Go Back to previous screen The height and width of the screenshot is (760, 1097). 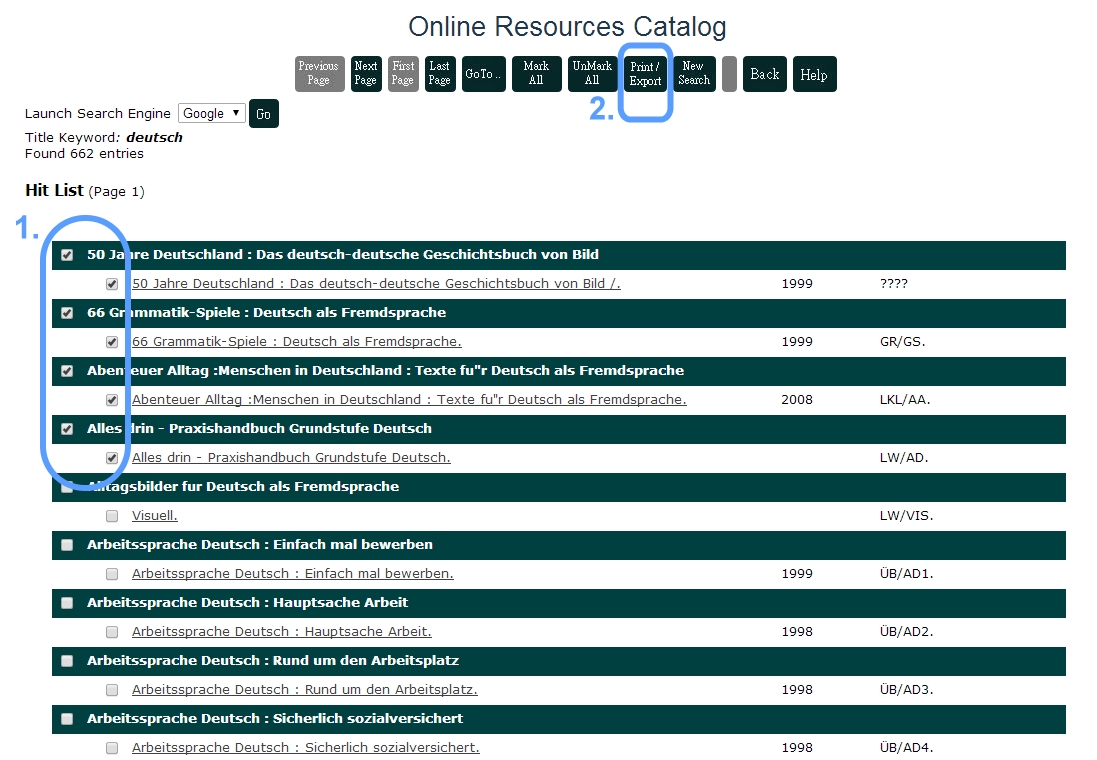765,74
